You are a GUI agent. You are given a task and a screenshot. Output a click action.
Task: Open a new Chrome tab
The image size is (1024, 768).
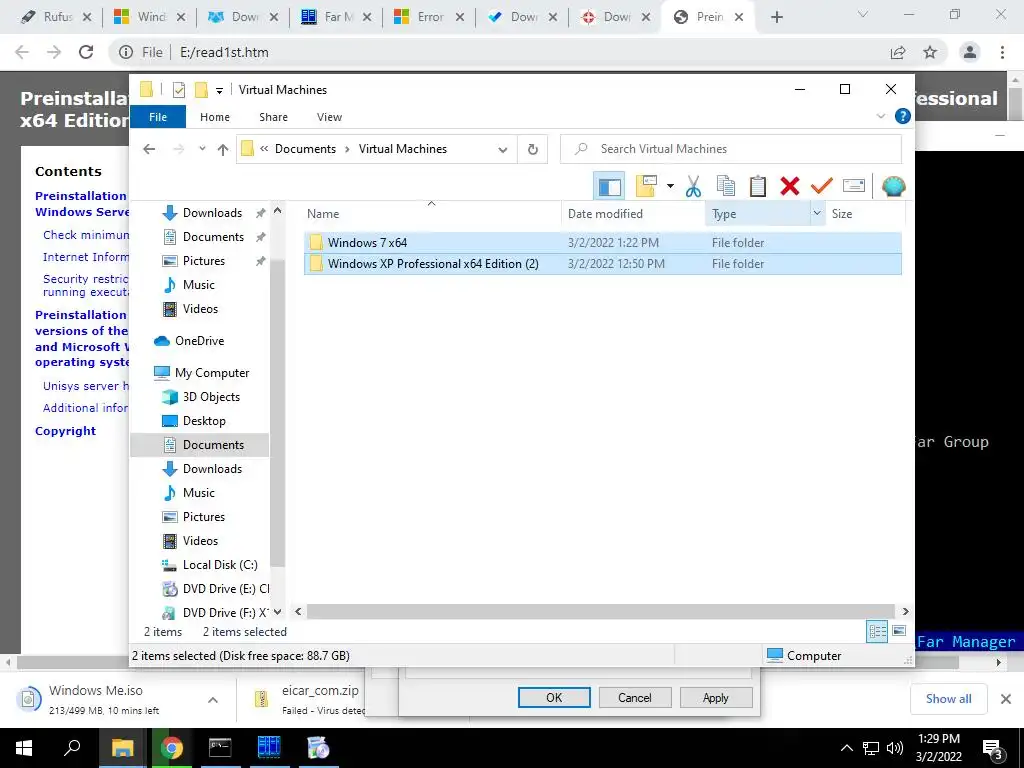pos(776,18)
